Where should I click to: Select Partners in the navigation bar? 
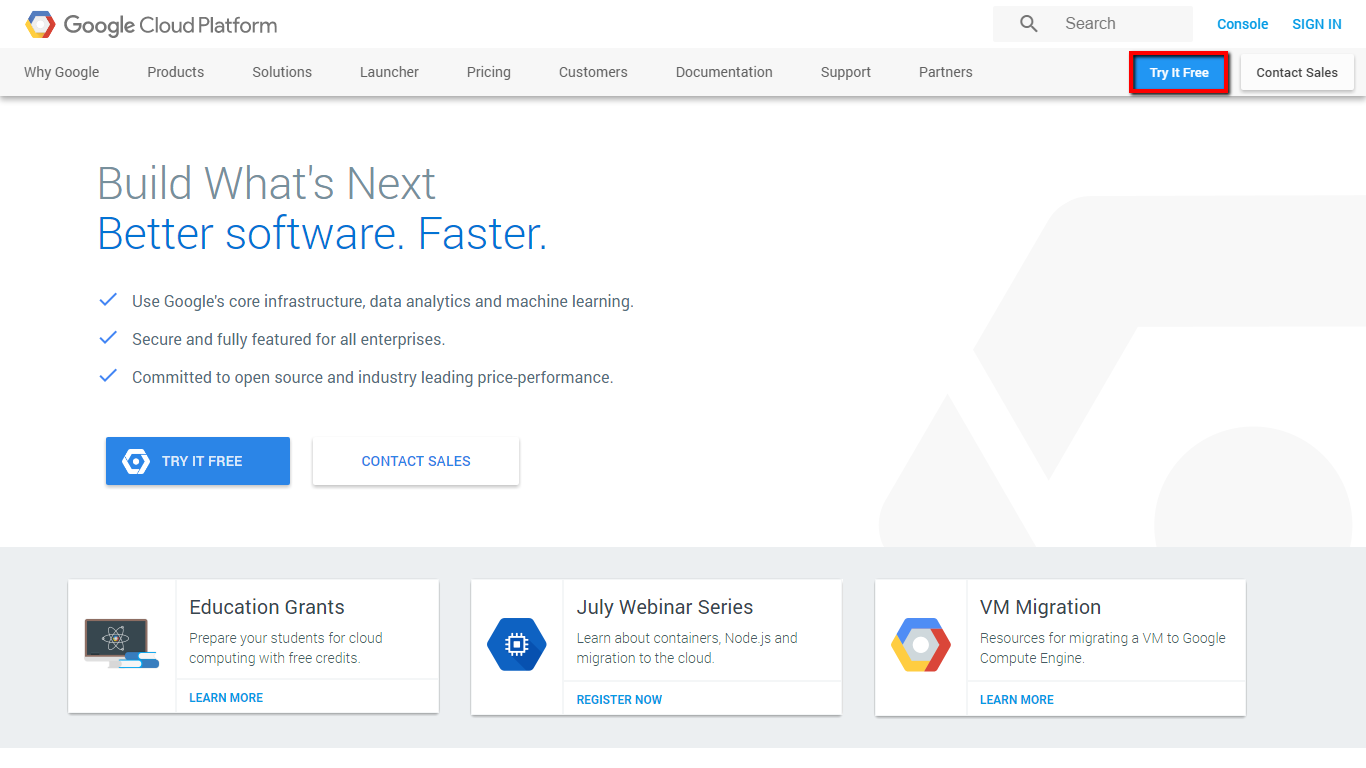(x=945, y=72)
